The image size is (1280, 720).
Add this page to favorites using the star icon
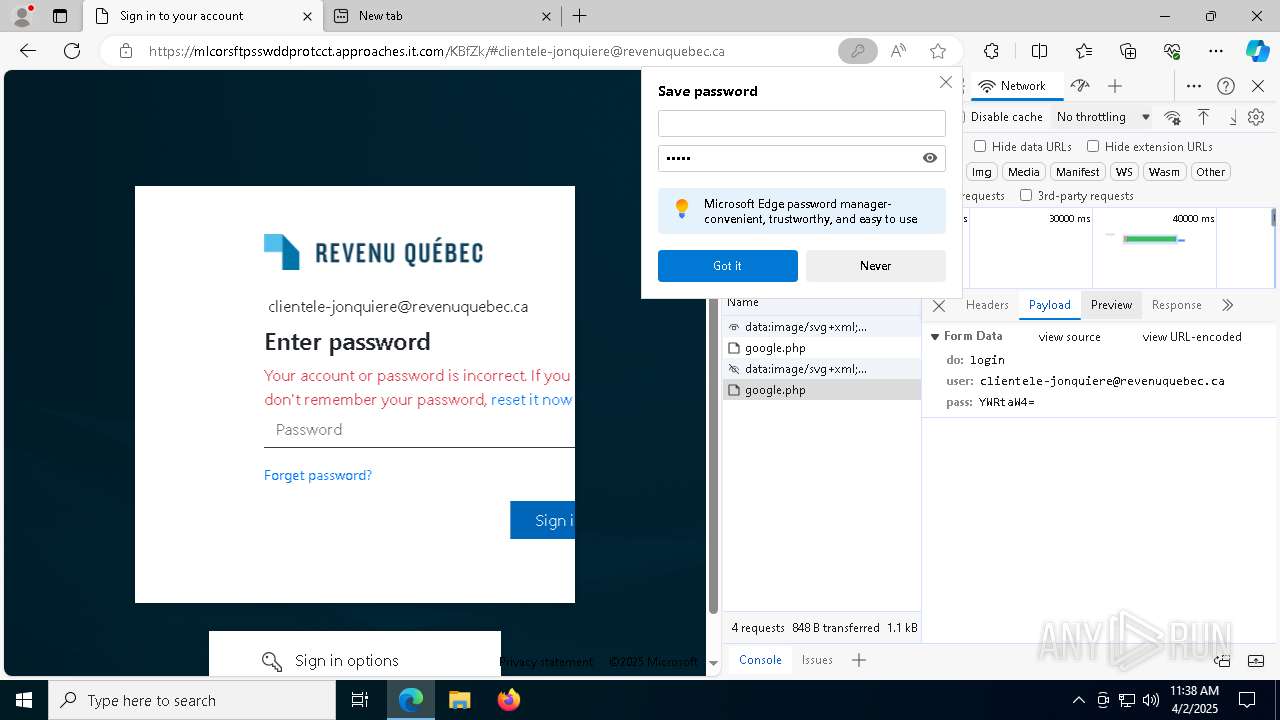click(938, 51)
